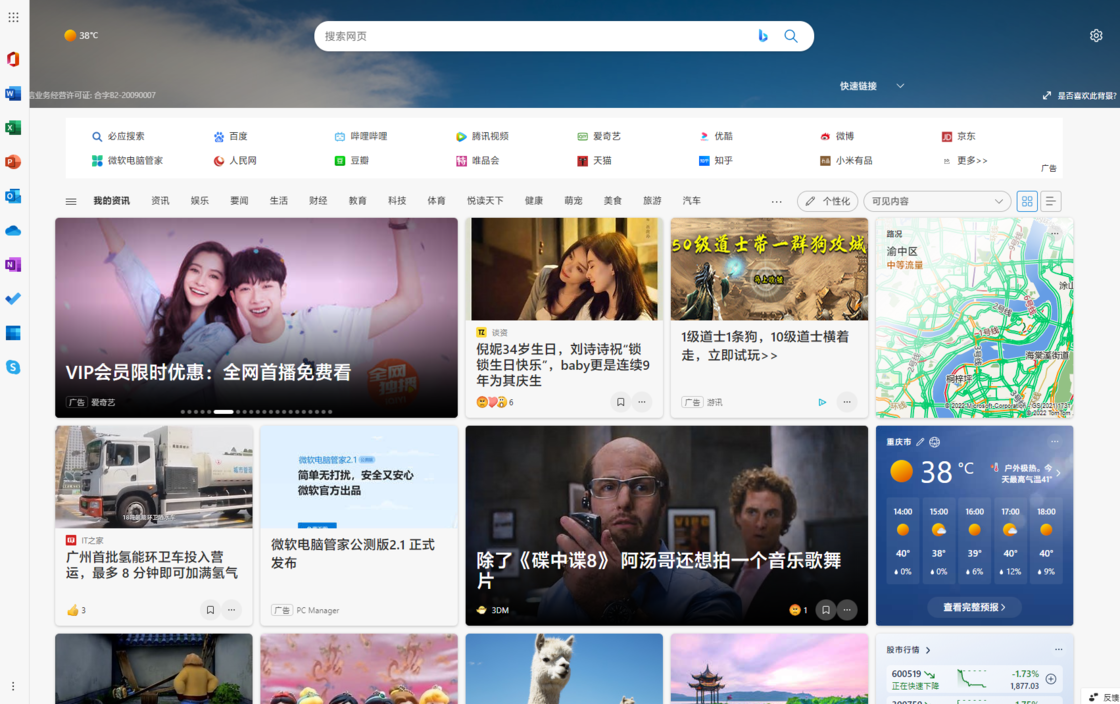Click 查看完整预报 in weather card
Screen dimensions: 1120x704
(974, 607)
